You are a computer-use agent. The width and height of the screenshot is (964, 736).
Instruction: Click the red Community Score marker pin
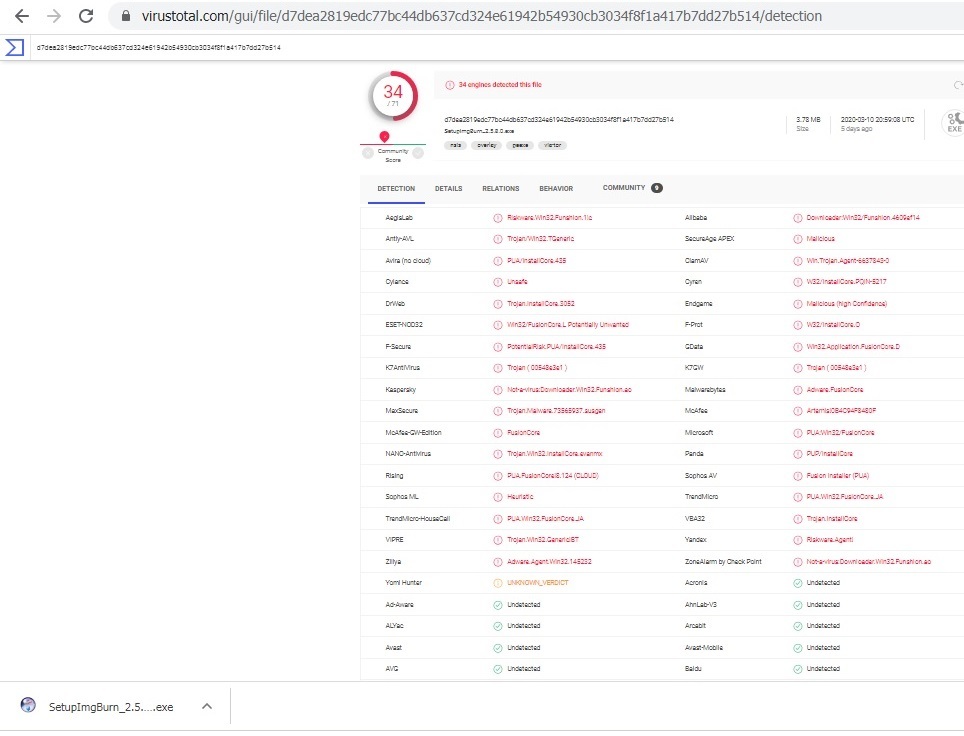384,137
